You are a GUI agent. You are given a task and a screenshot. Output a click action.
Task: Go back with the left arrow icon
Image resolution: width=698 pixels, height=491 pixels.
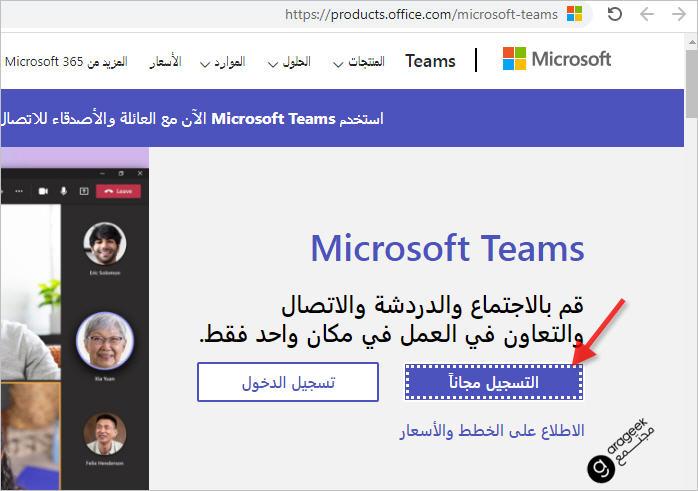pos(647,14)
